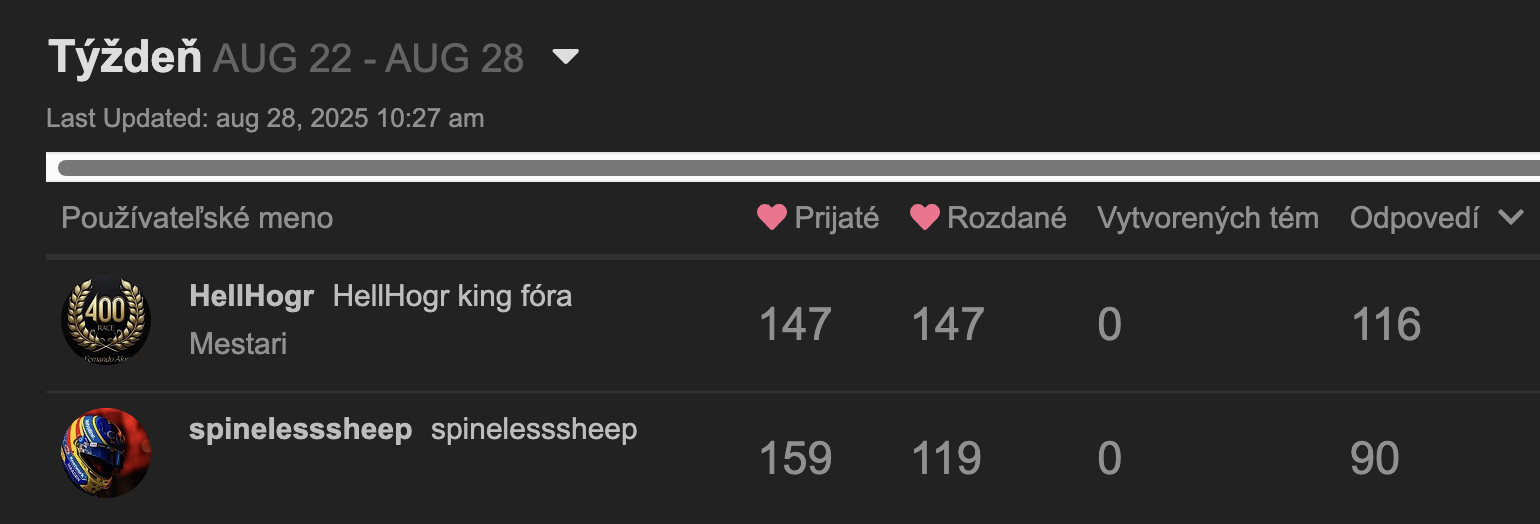
Task: Click the AUG 22 - AUG 28 date range
Action: coord(368,59)
